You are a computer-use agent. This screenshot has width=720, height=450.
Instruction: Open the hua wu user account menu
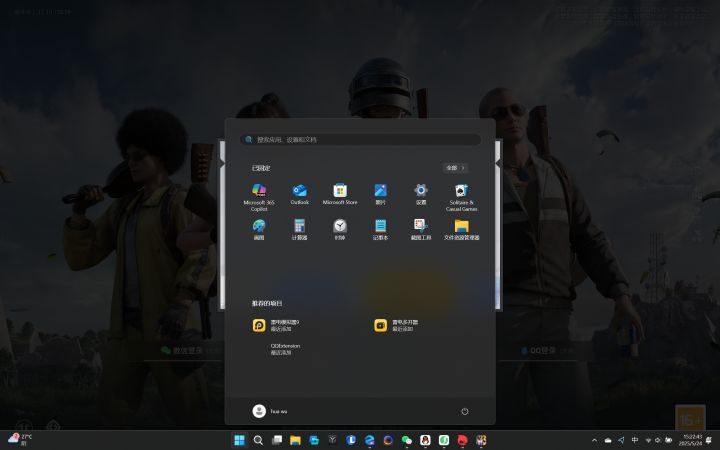click(270, 411)
